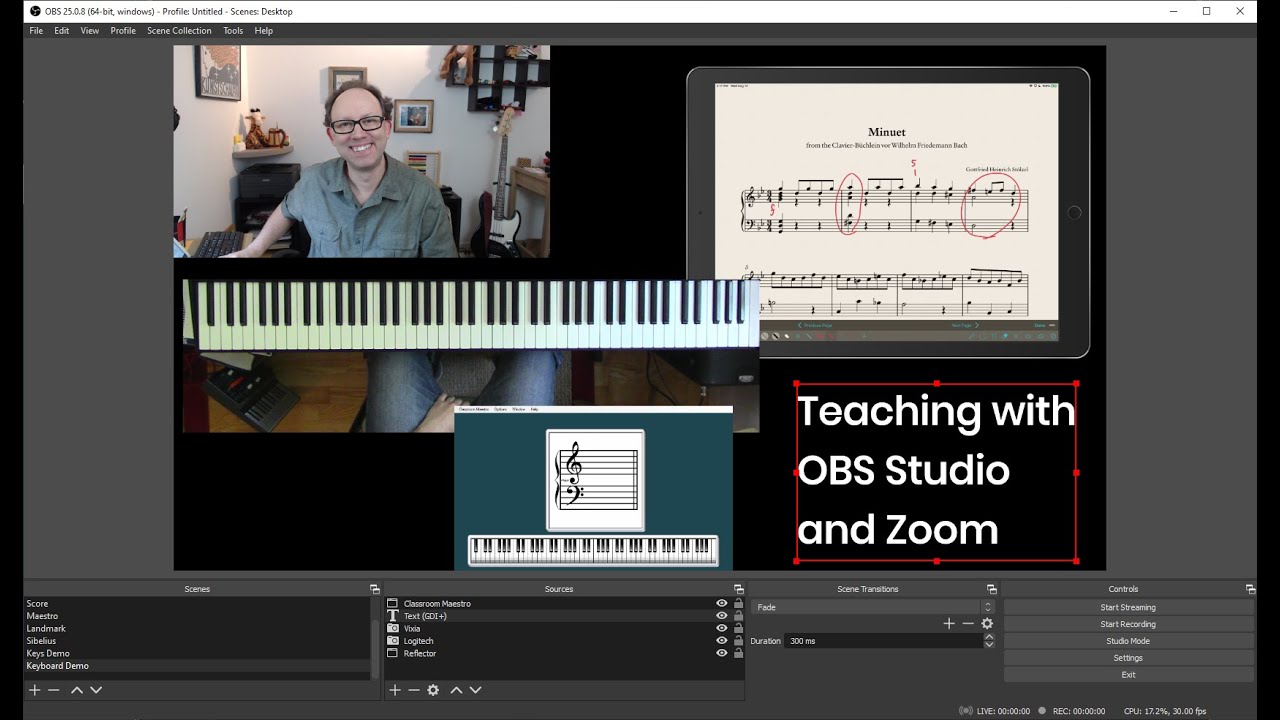Toggle lock on Classroom Maestro source

pos(738,603)
